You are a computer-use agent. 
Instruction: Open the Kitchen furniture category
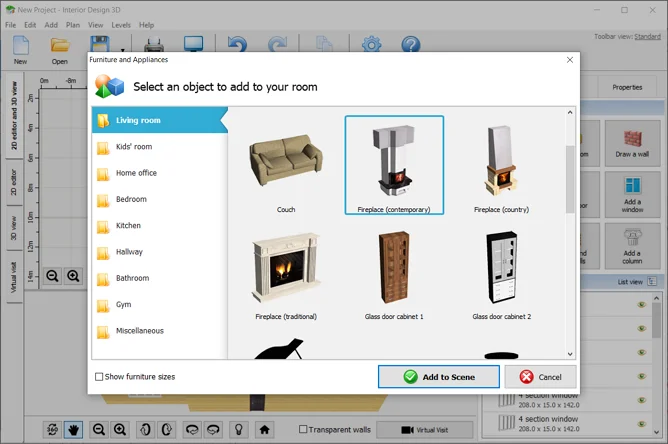(x=159, y=225)
